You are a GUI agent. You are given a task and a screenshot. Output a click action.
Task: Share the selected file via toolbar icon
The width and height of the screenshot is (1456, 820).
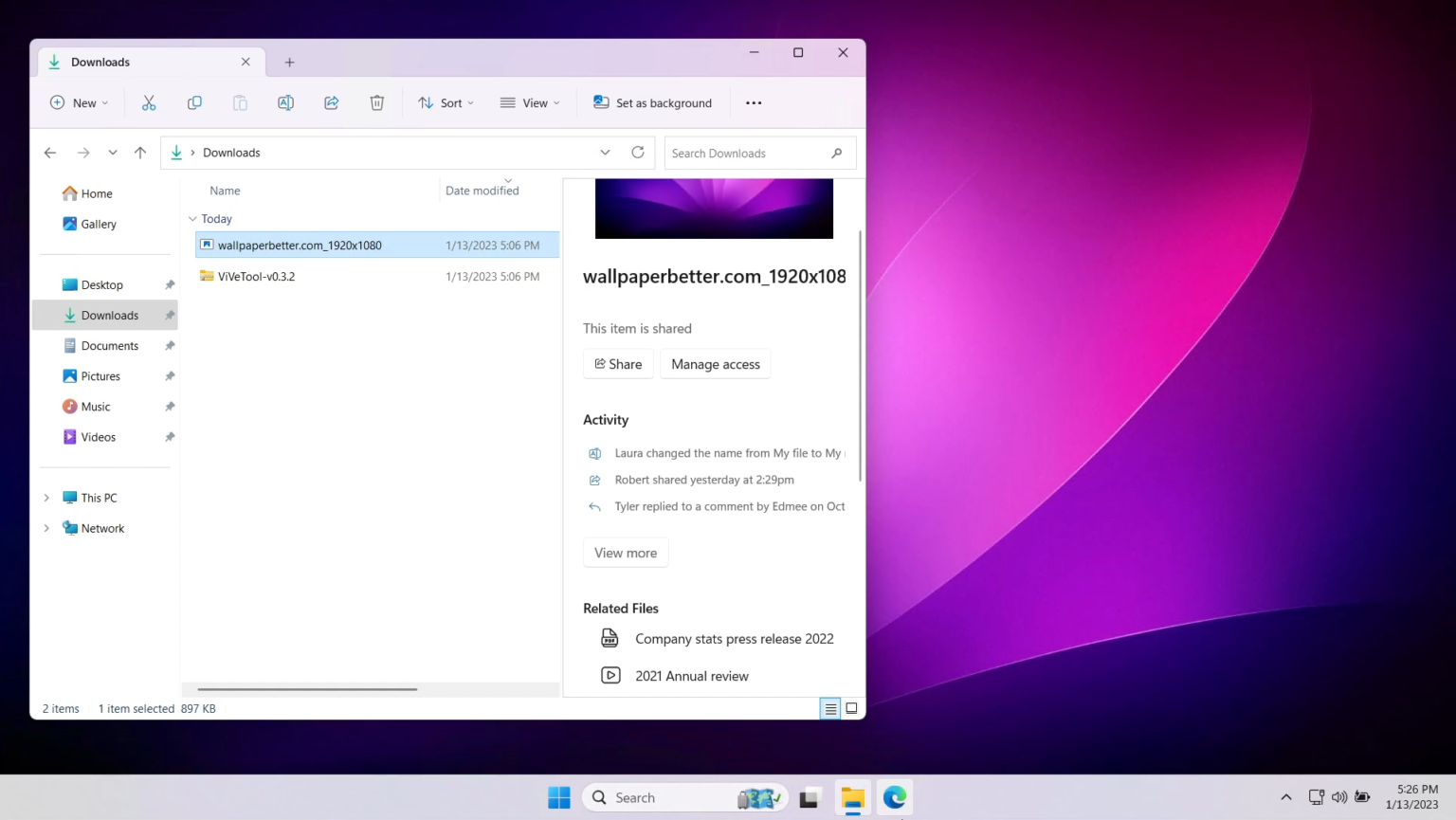331,102
